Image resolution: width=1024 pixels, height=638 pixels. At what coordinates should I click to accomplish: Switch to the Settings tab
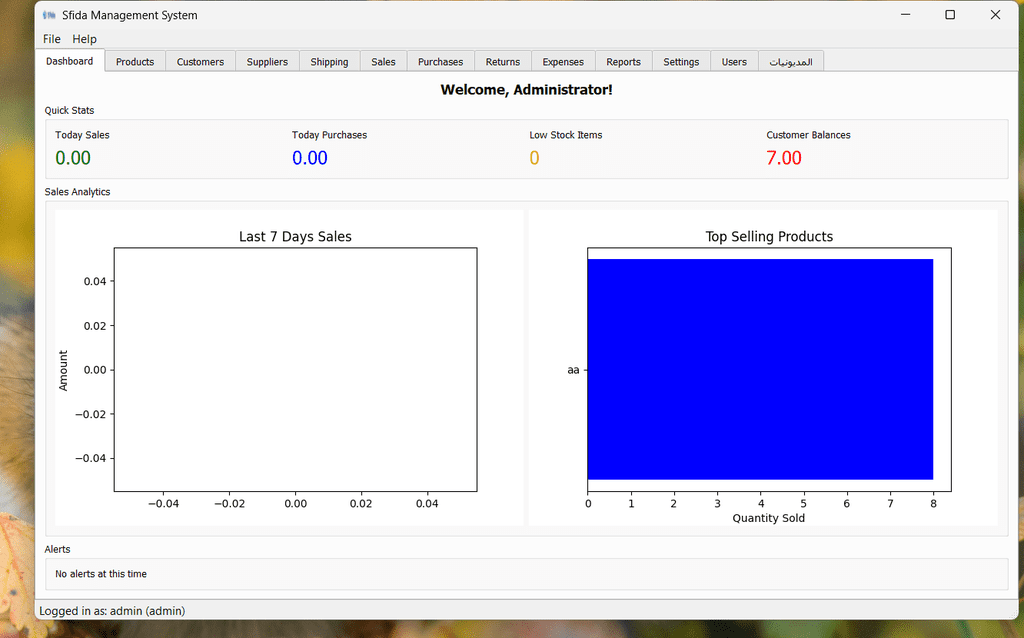click(x=681, y=62)
